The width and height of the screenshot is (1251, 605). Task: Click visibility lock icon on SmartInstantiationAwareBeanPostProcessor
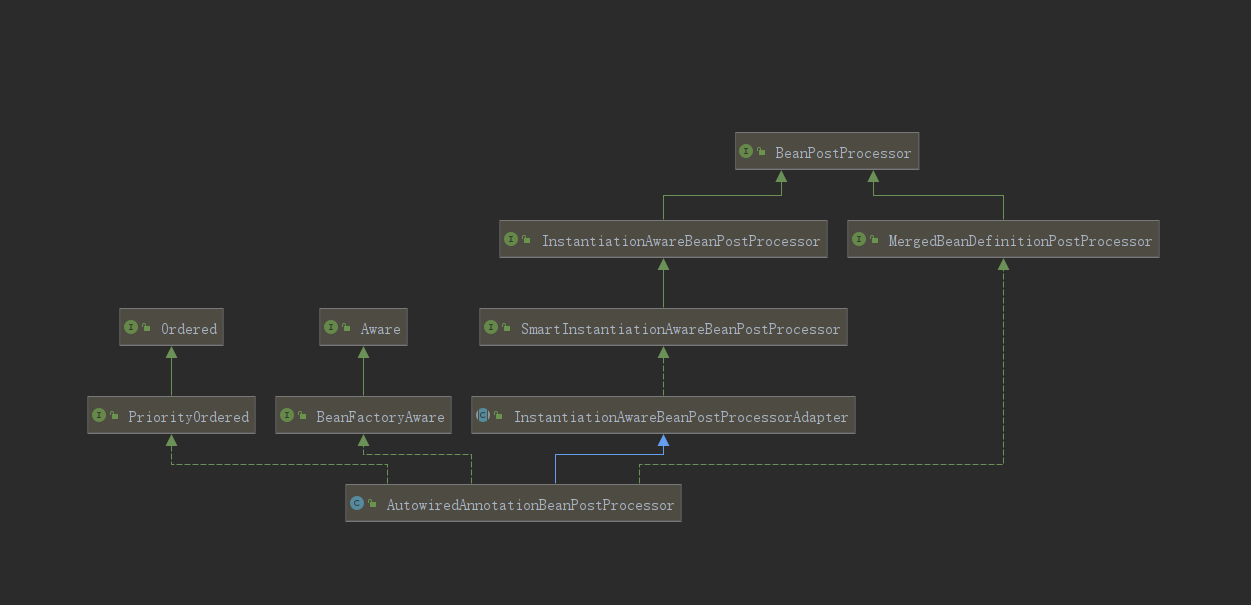506,329
